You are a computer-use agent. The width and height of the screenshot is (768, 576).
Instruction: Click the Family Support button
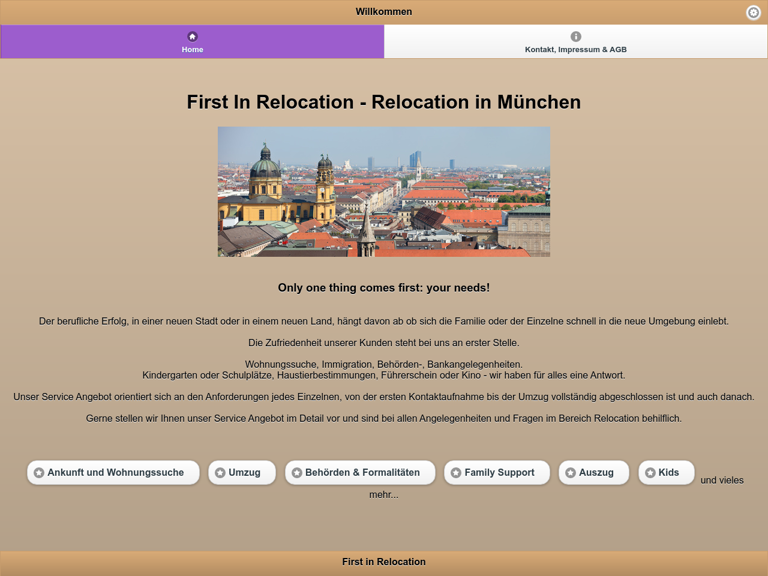(497, 473)
